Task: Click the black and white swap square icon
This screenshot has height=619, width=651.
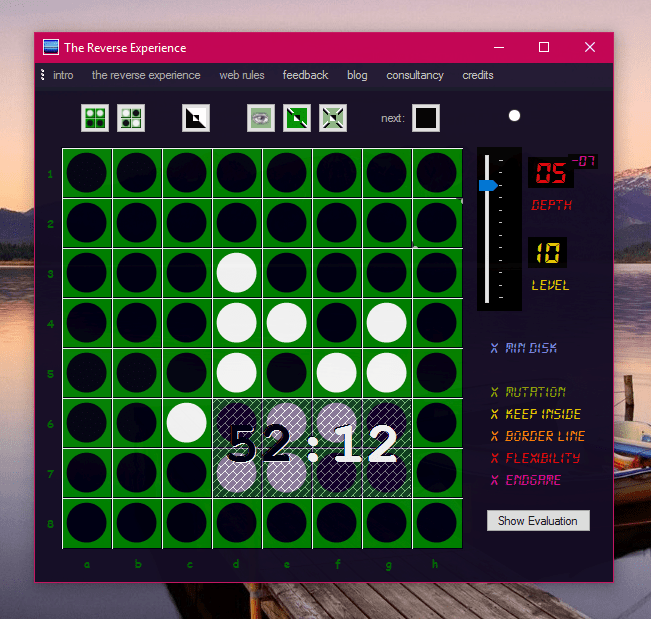Action: click(x=196, y=118)
